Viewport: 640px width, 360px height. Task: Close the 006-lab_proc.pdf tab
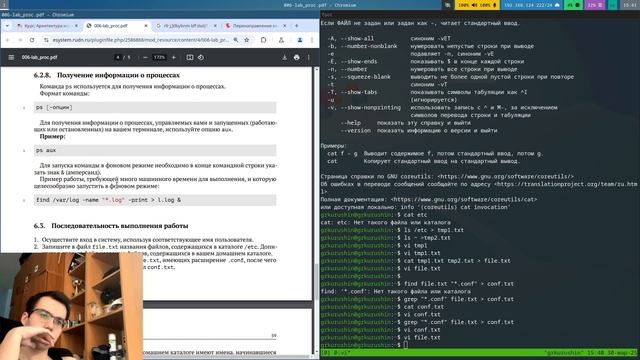pos(146,26)
